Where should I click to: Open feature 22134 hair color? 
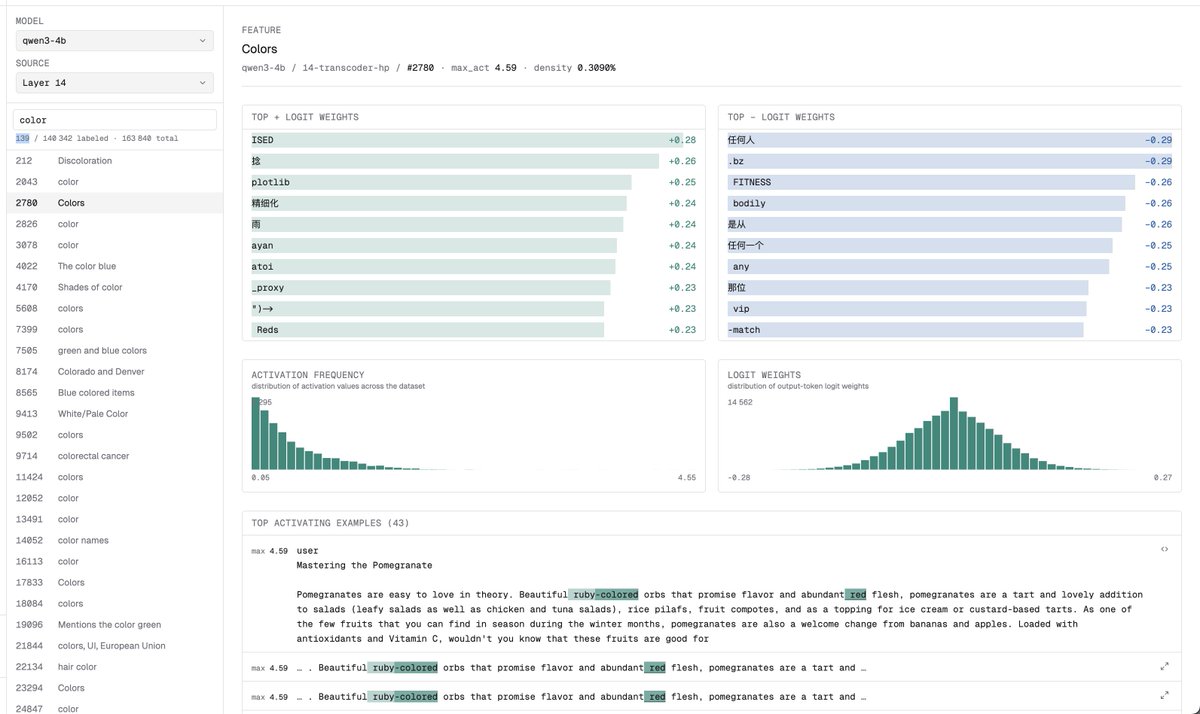pos(114,667)
